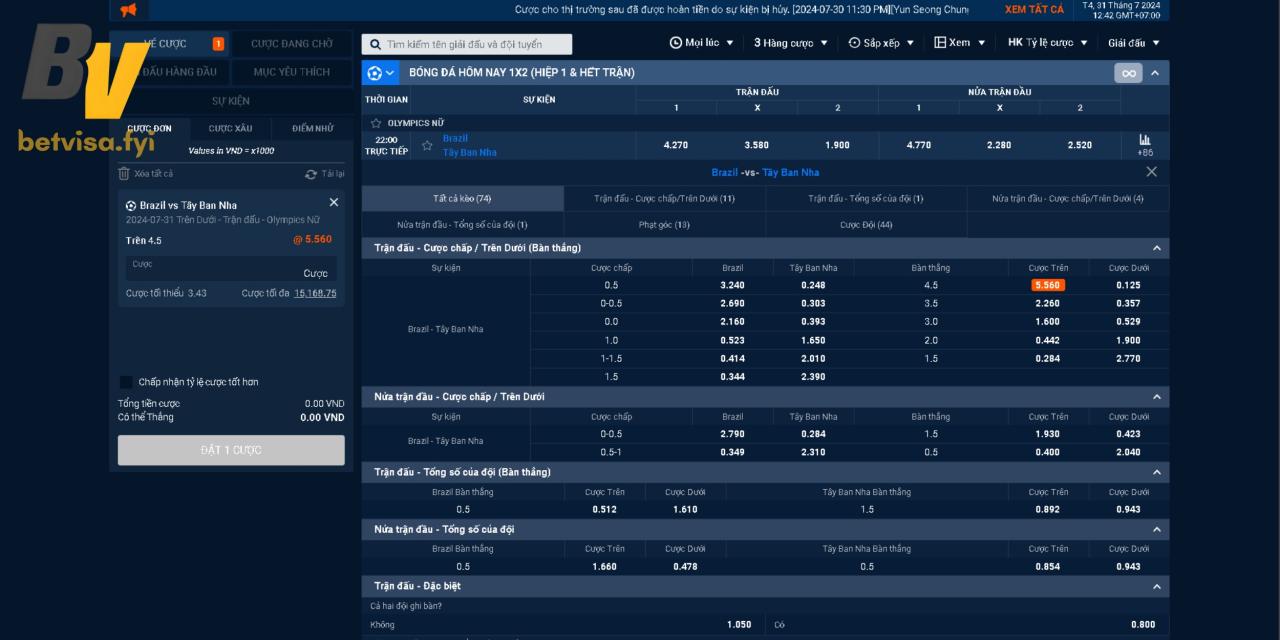Click the XEM TẤT CẢ link

1034,10
